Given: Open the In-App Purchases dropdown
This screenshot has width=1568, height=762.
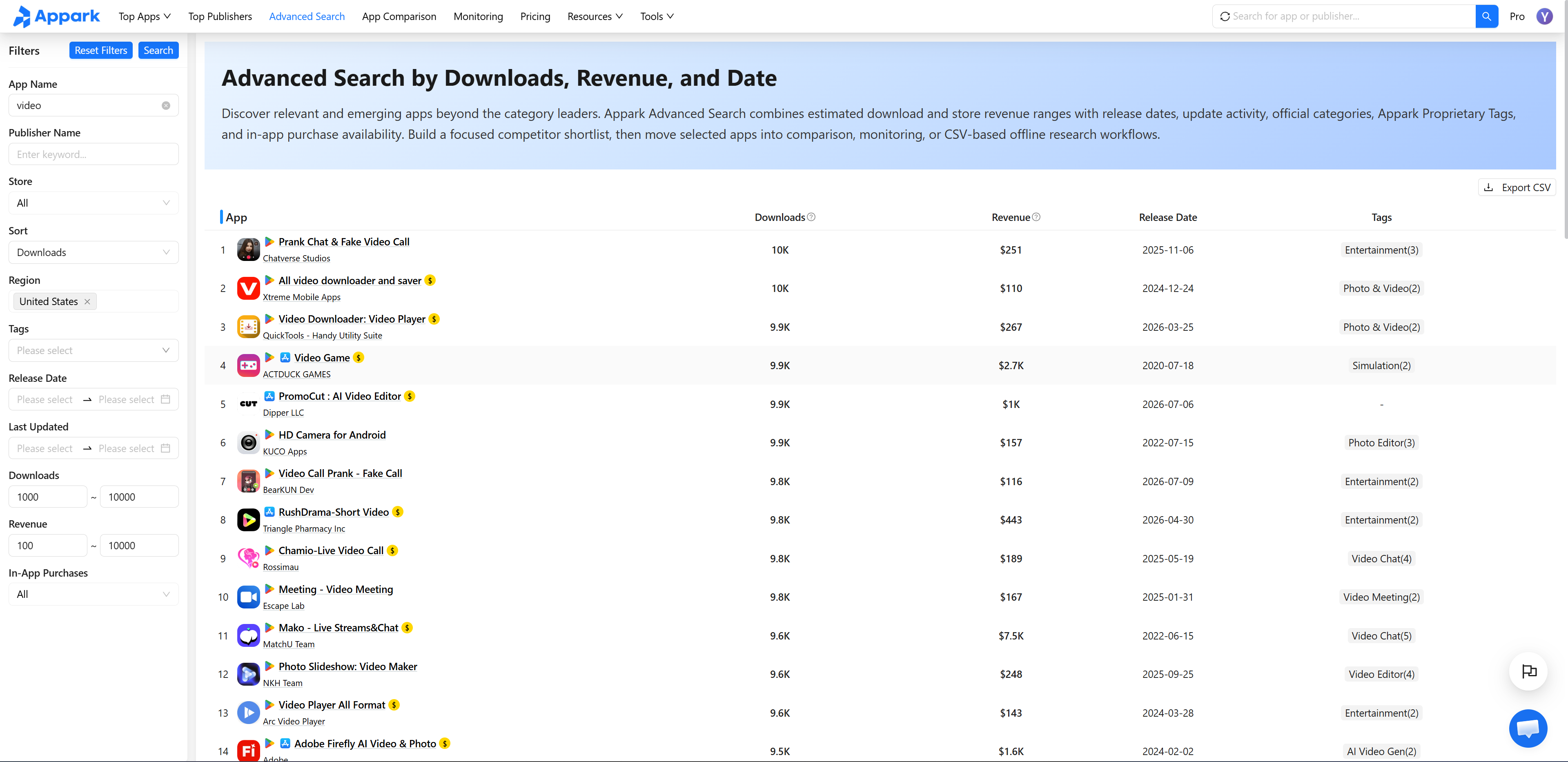Looking at the screenshot, I should (94, 595).
